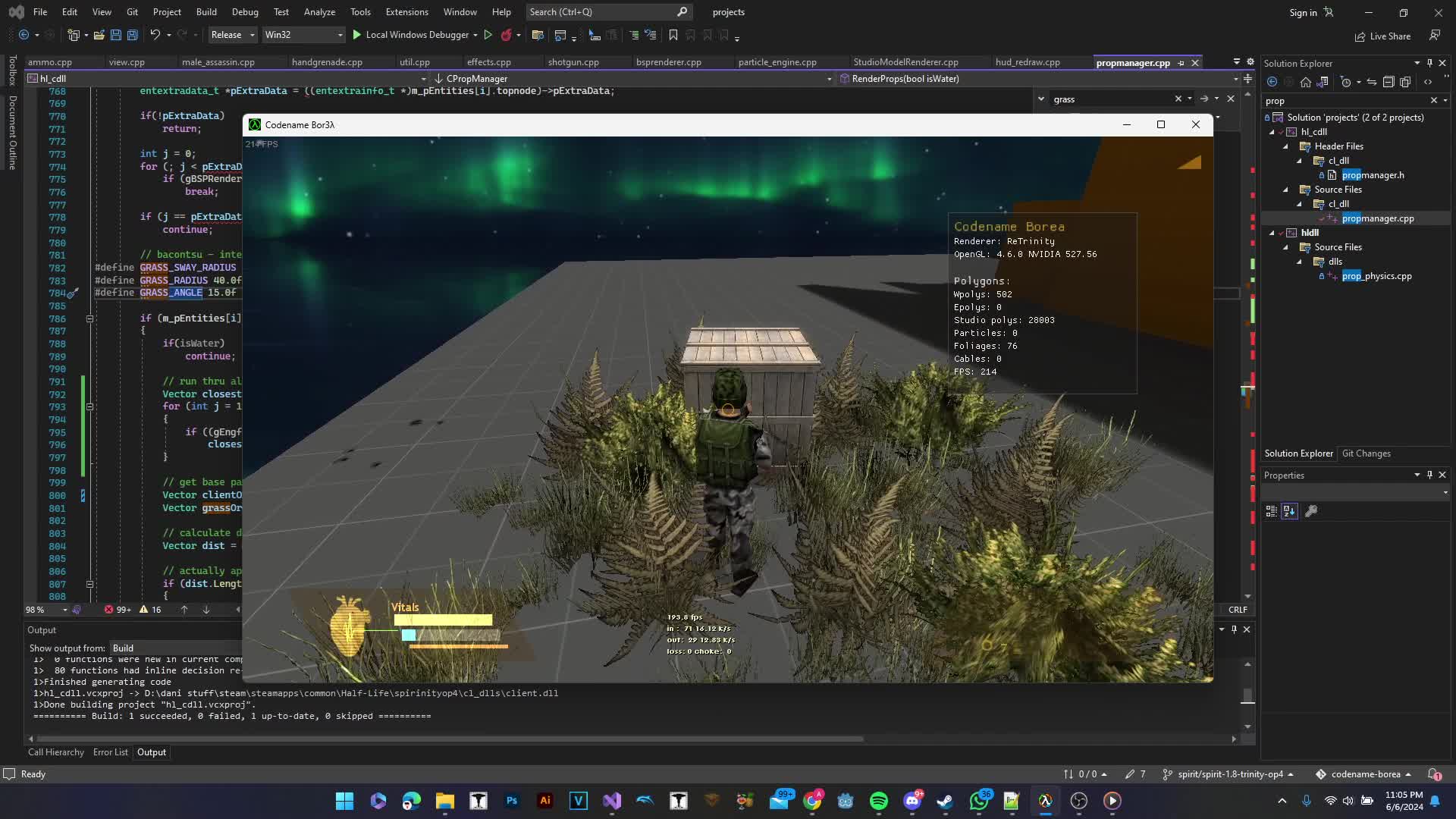Switch to the Git Changes tab
The height and width of the screenshot is (819, 1456).
point(1365,453)
